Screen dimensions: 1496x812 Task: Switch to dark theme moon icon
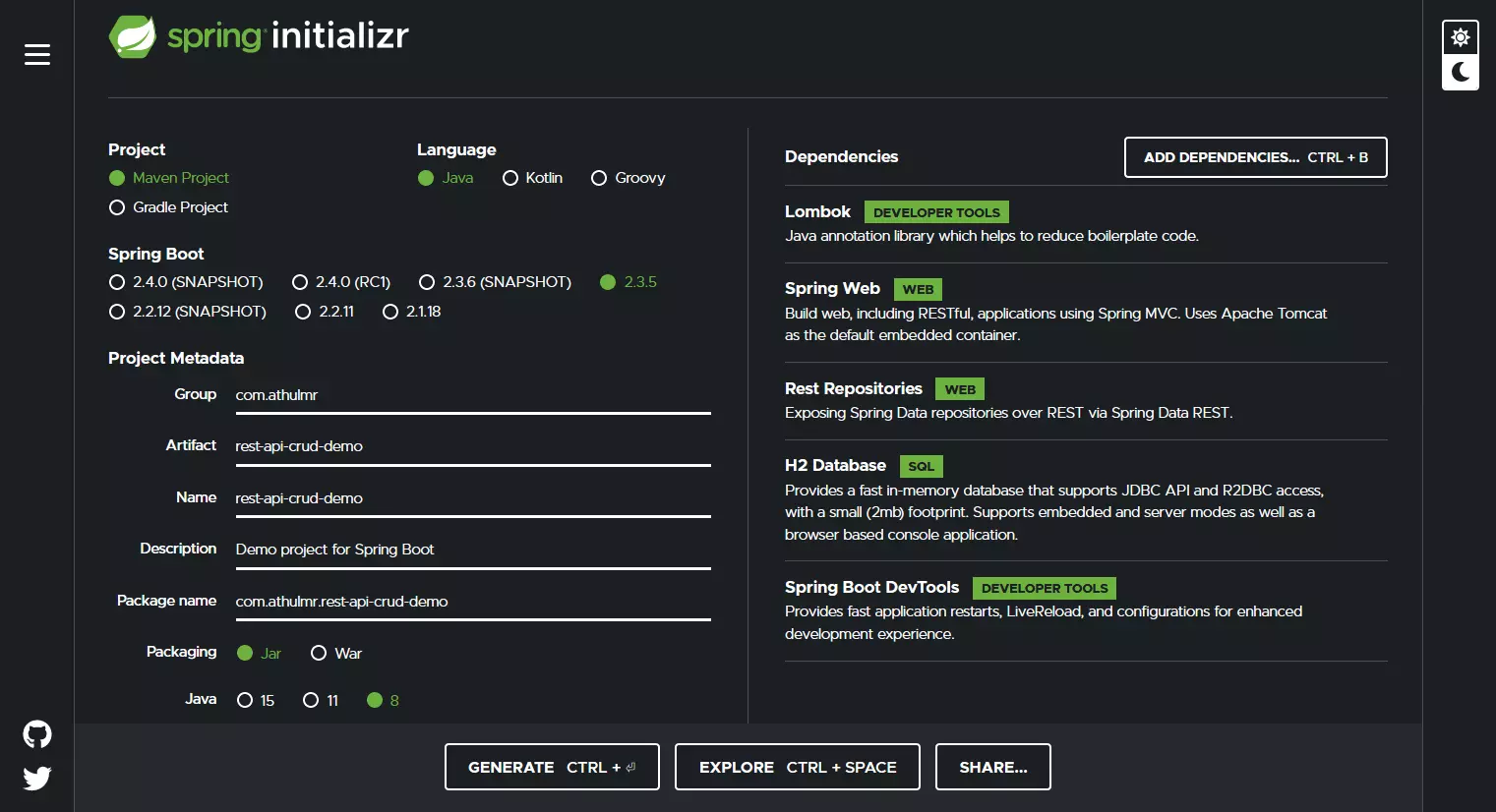(x=1461, y=72)
